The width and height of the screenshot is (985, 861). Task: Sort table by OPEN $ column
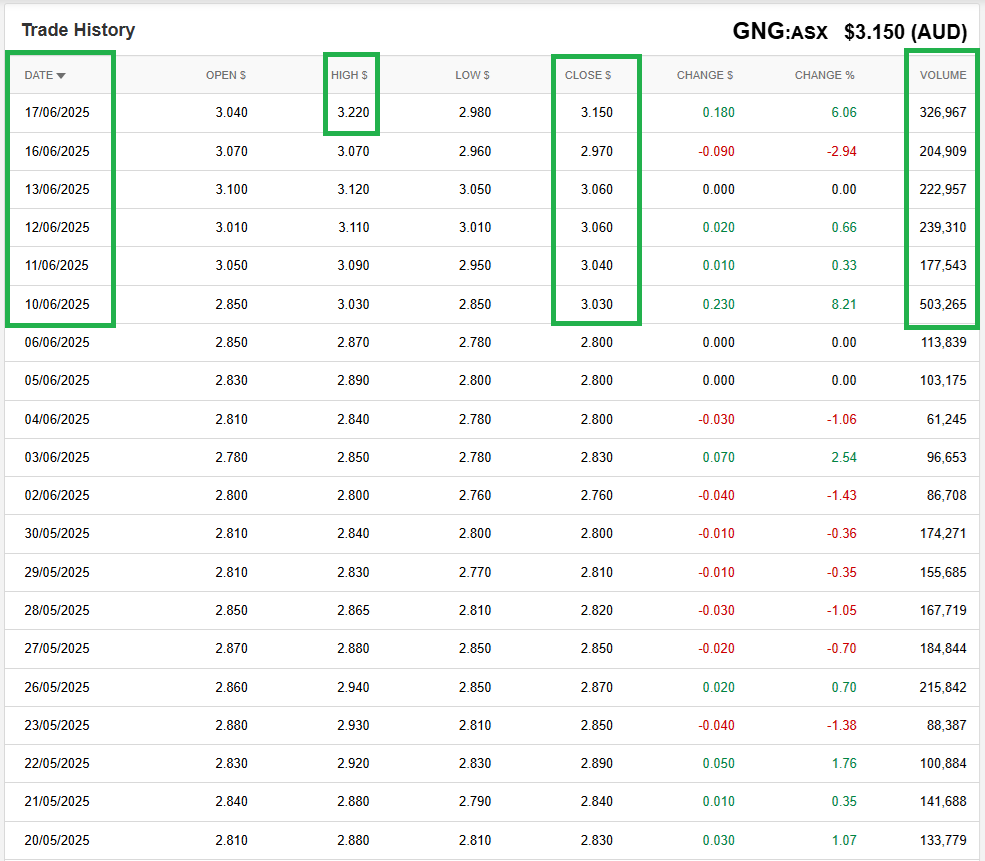[226, 75]
